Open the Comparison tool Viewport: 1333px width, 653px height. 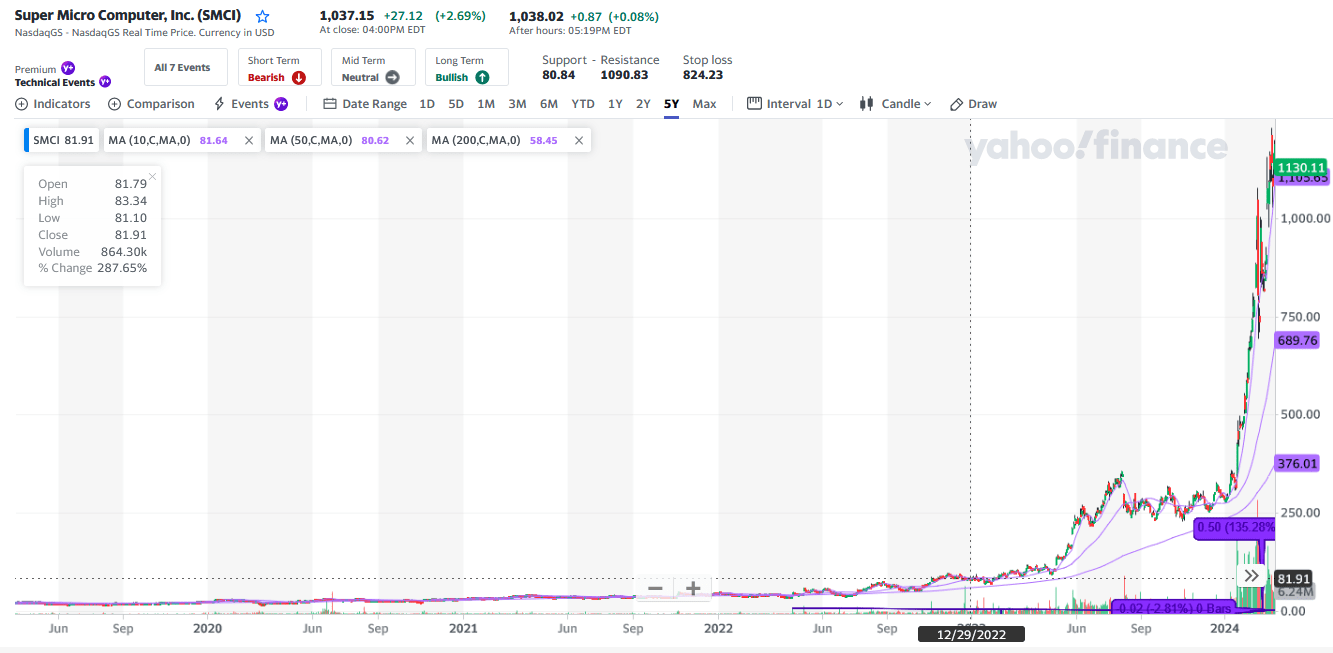point(151,104)
